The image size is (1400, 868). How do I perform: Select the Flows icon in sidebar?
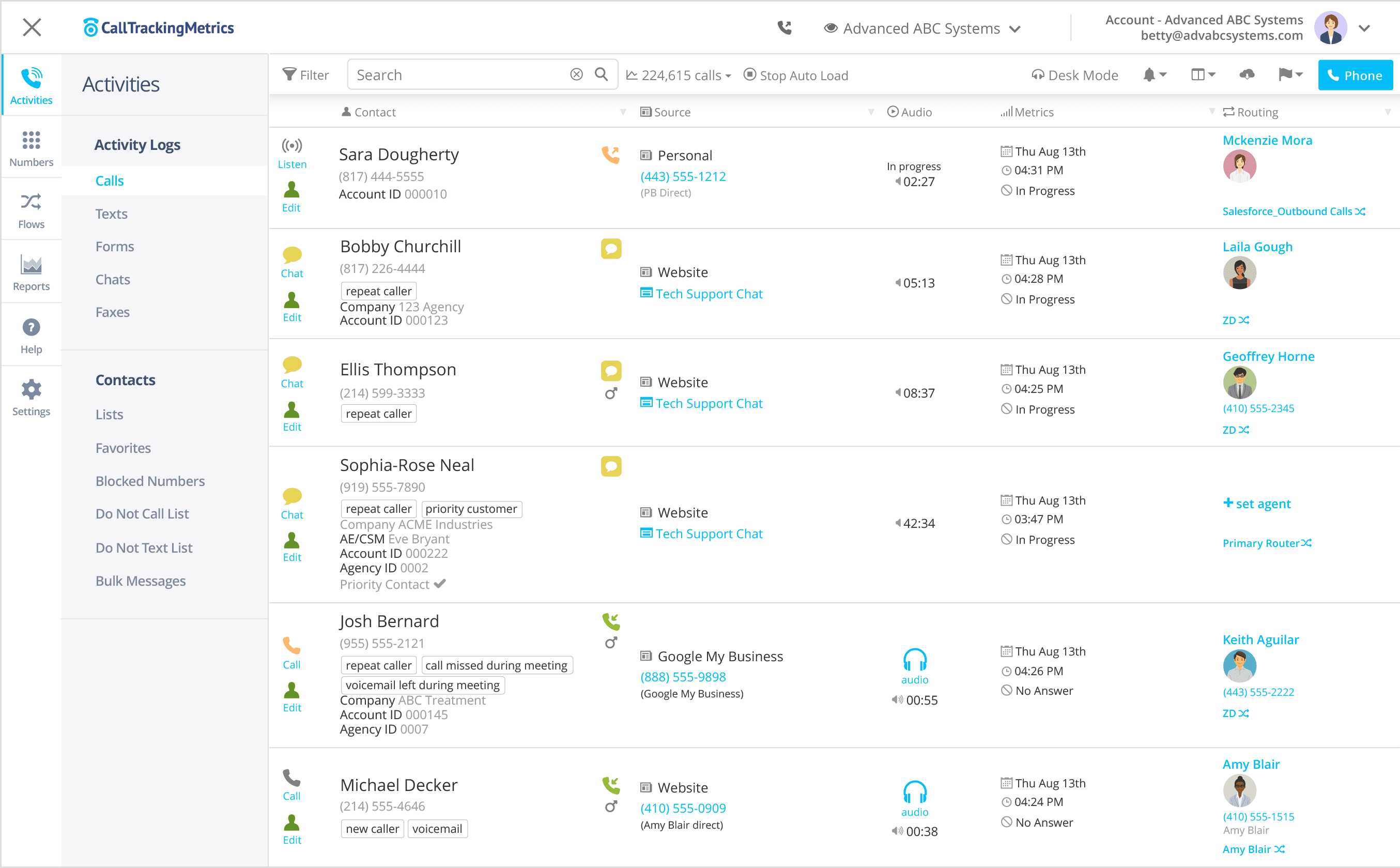pos(31,209)
